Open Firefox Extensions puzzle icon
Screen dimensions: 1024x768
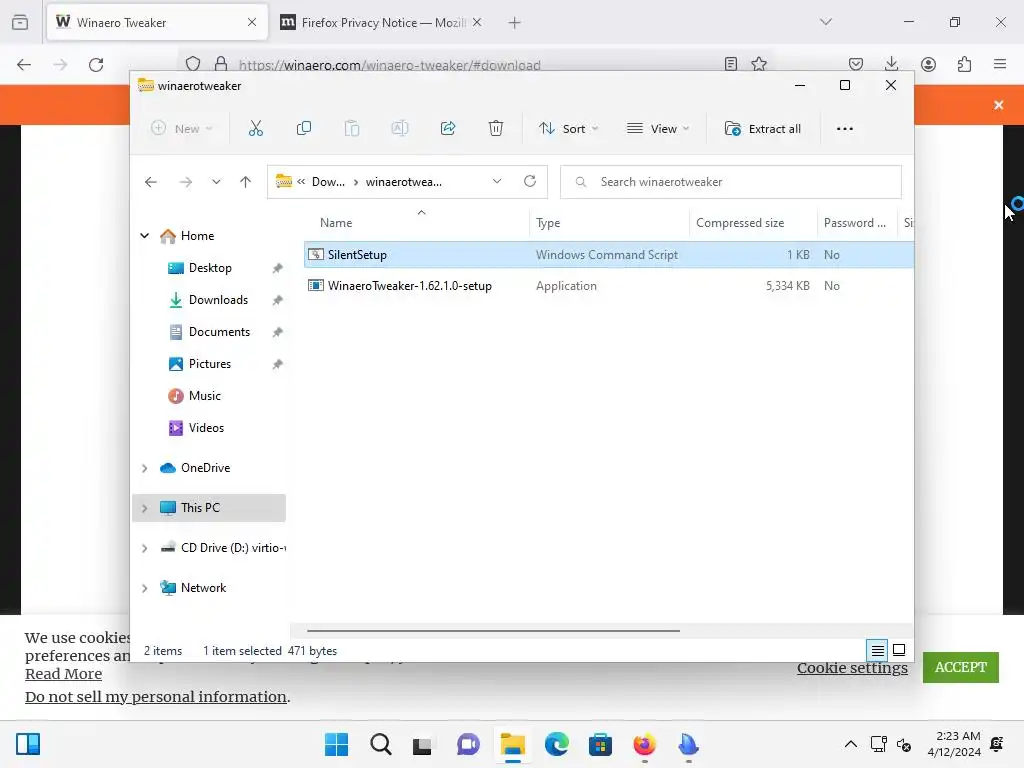(x=964, y=64)
